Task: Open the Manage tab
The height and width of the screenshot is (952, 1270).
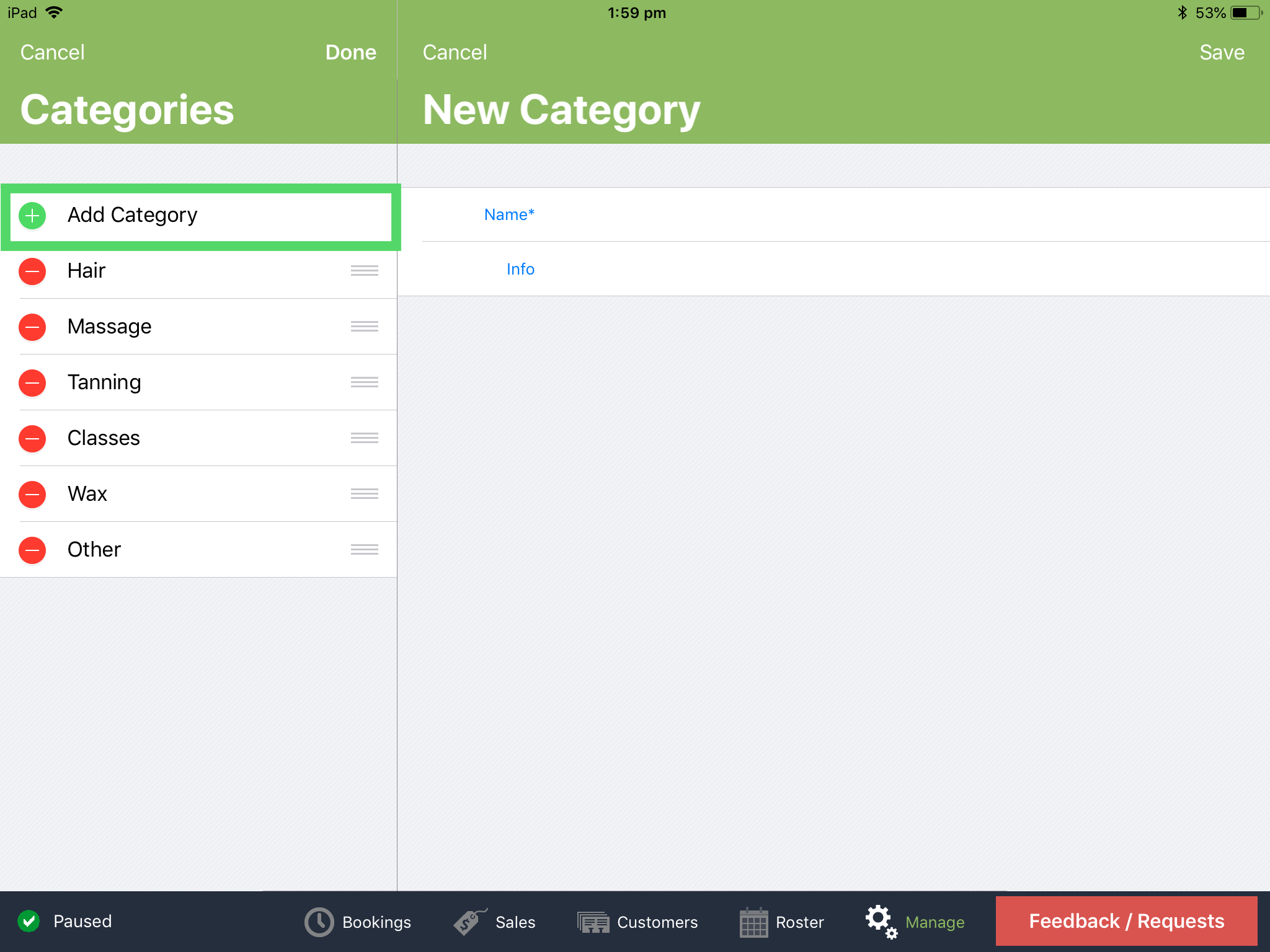Action: (915, 922)
